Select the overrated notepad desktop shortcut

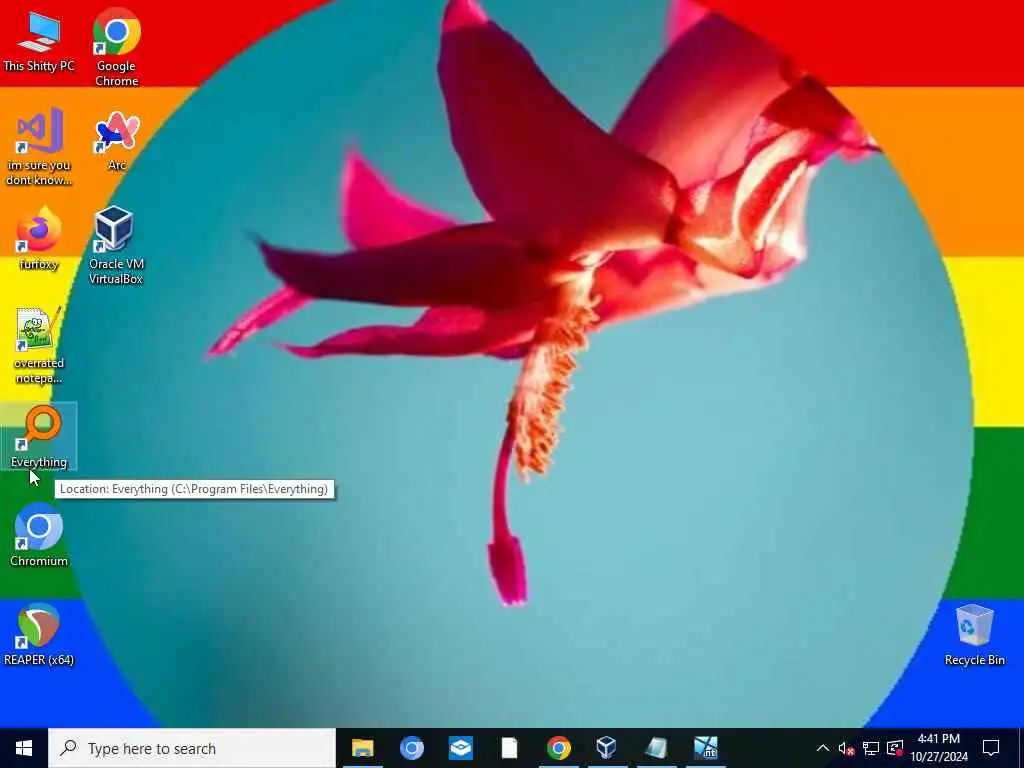(39, 345)
